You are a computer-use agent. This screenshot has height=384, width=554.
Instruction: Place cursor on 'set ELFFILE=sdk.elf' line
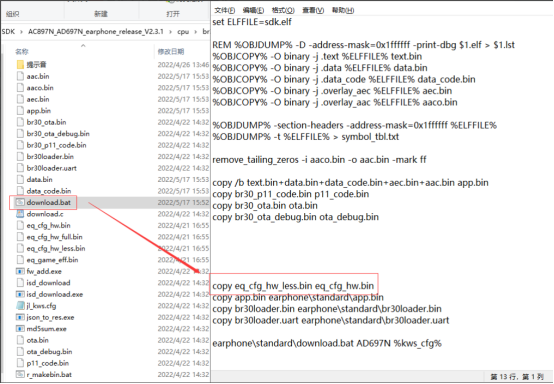tap(252, 22)
